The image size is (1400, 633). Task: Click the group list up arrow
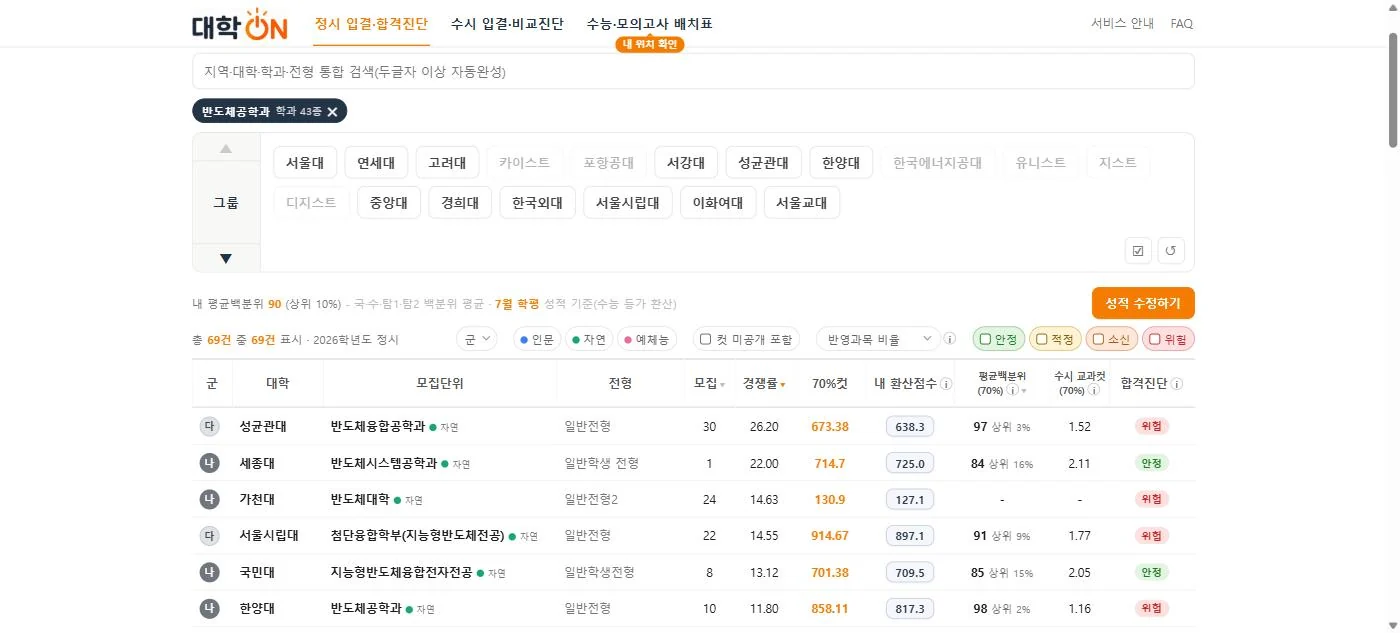click(x=226, y=148)
